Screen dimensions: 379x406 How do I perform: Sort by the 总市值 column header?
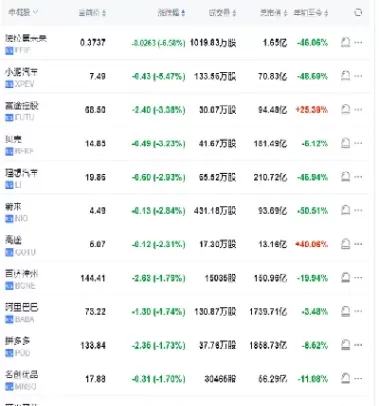pyautogui.click(x=273, y=13)
